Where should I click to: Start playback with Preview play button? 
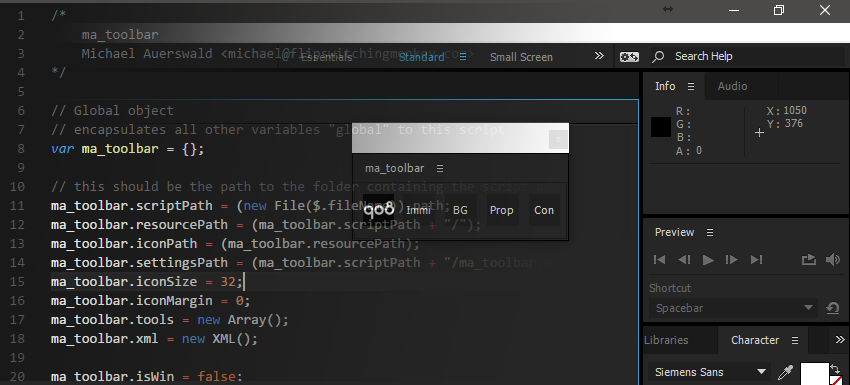[708, 260]
